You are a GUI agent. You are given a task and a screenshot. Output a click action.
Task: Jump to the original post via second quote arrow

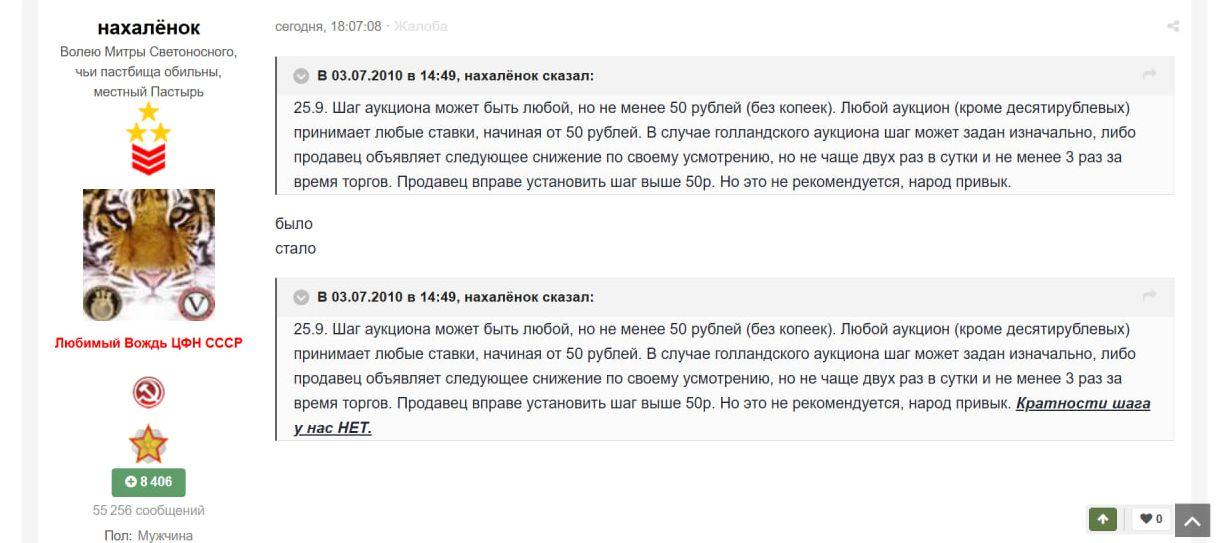[x=1149, y=296]
